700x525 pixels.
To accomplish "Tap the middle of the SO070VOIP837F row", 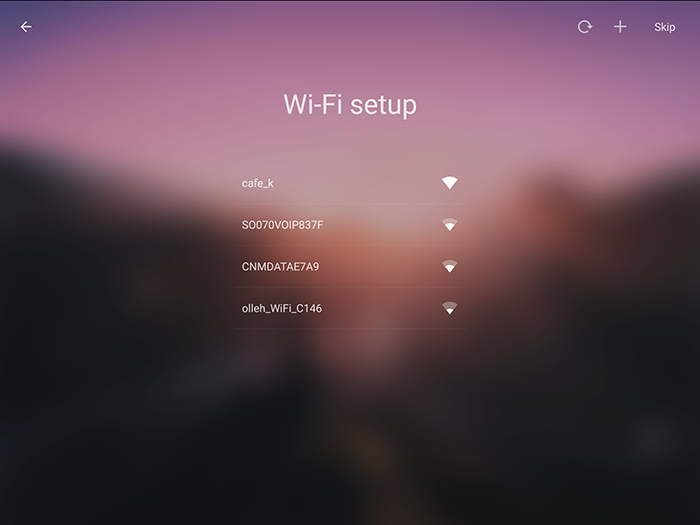I will [x=350, y=225].
